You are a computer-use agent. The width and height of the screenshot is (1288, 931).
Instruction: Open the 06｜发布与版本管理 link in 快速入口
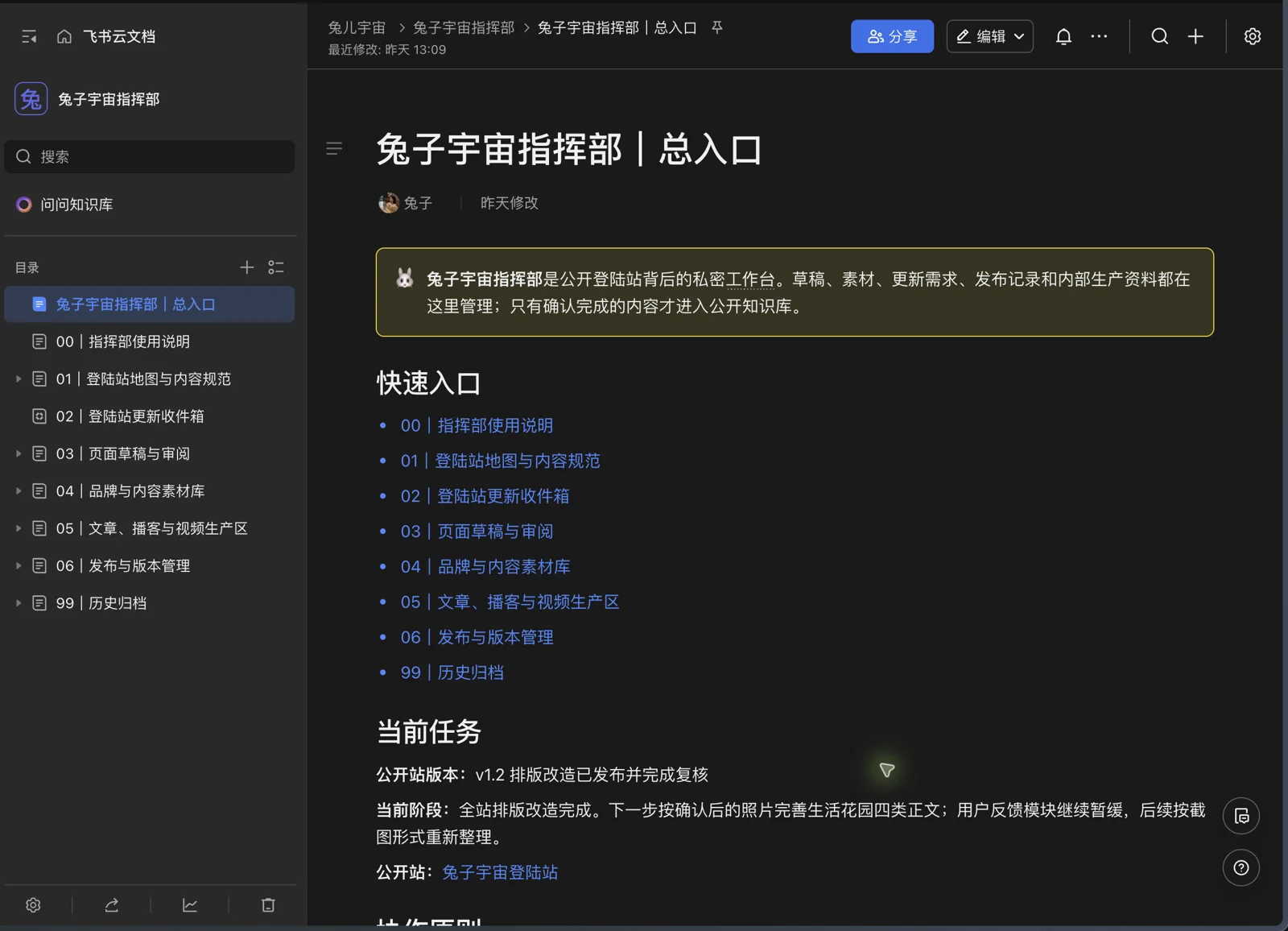[x=477, y=637]
